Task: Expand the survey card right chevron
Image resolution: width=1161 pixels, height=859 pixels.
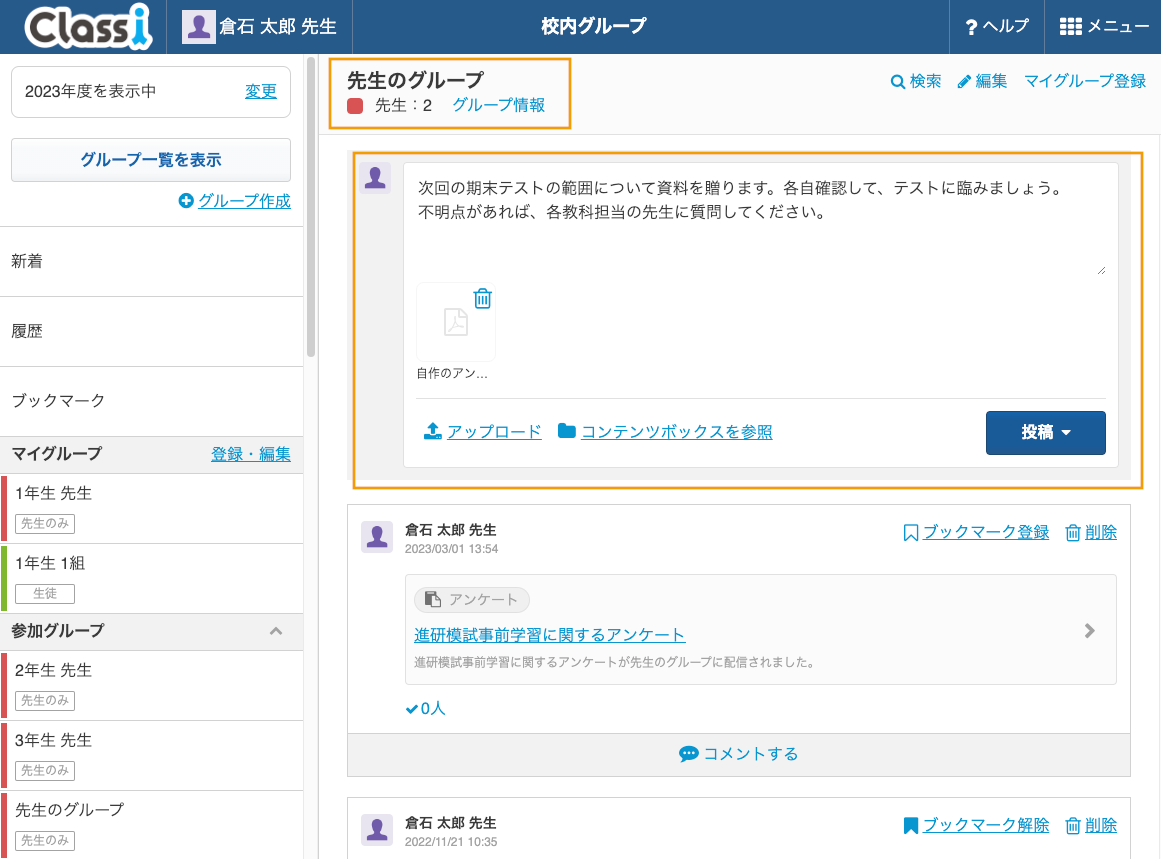Action: coord(1089,631)
